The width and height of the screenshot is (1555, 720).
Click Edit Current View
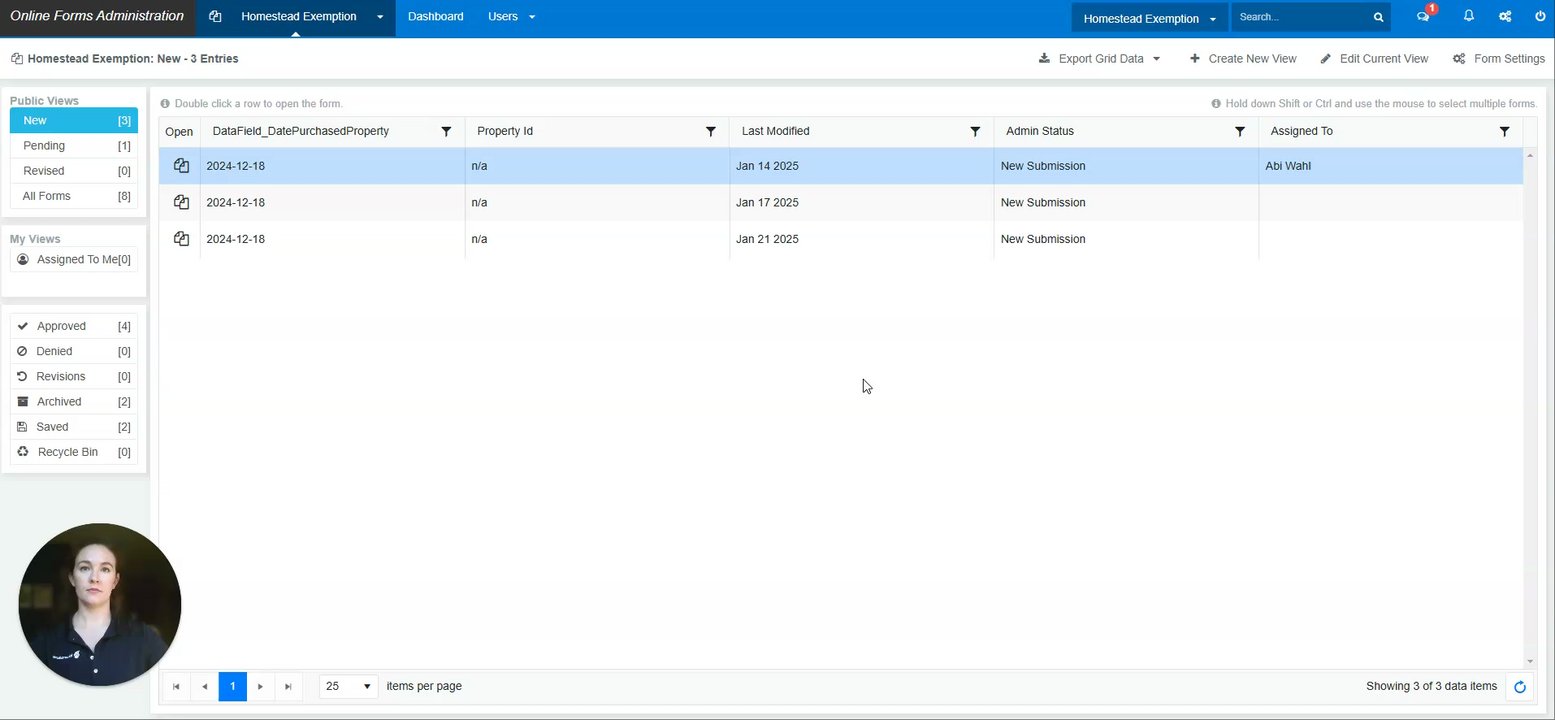[x=1374, y=59]
